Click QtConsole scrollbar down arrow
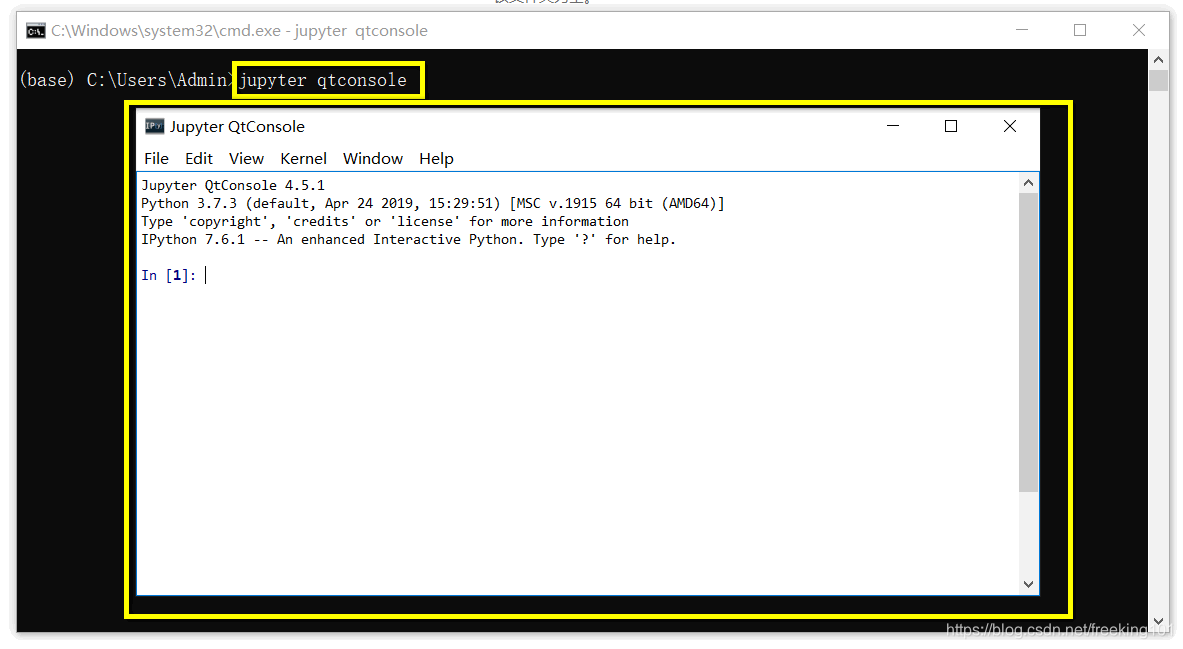 click(1028, 584)
